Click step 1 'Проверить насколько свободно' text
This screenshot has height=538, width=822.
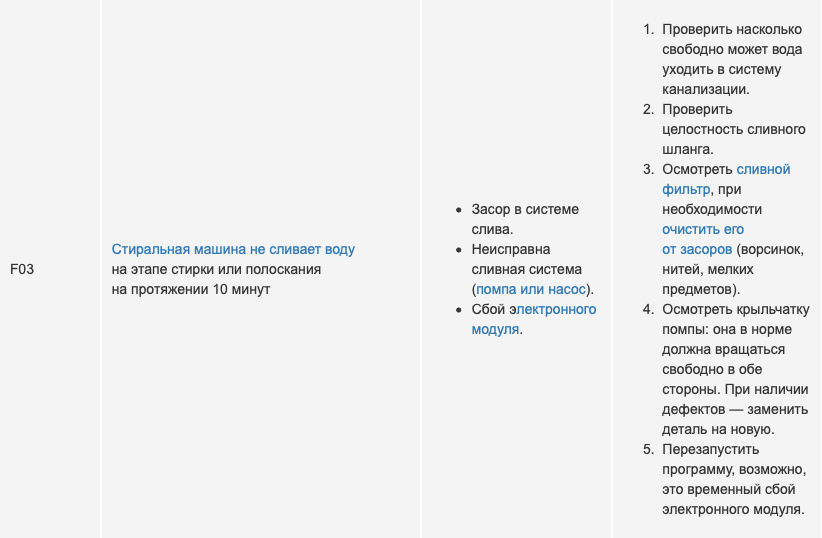[732, 39]
